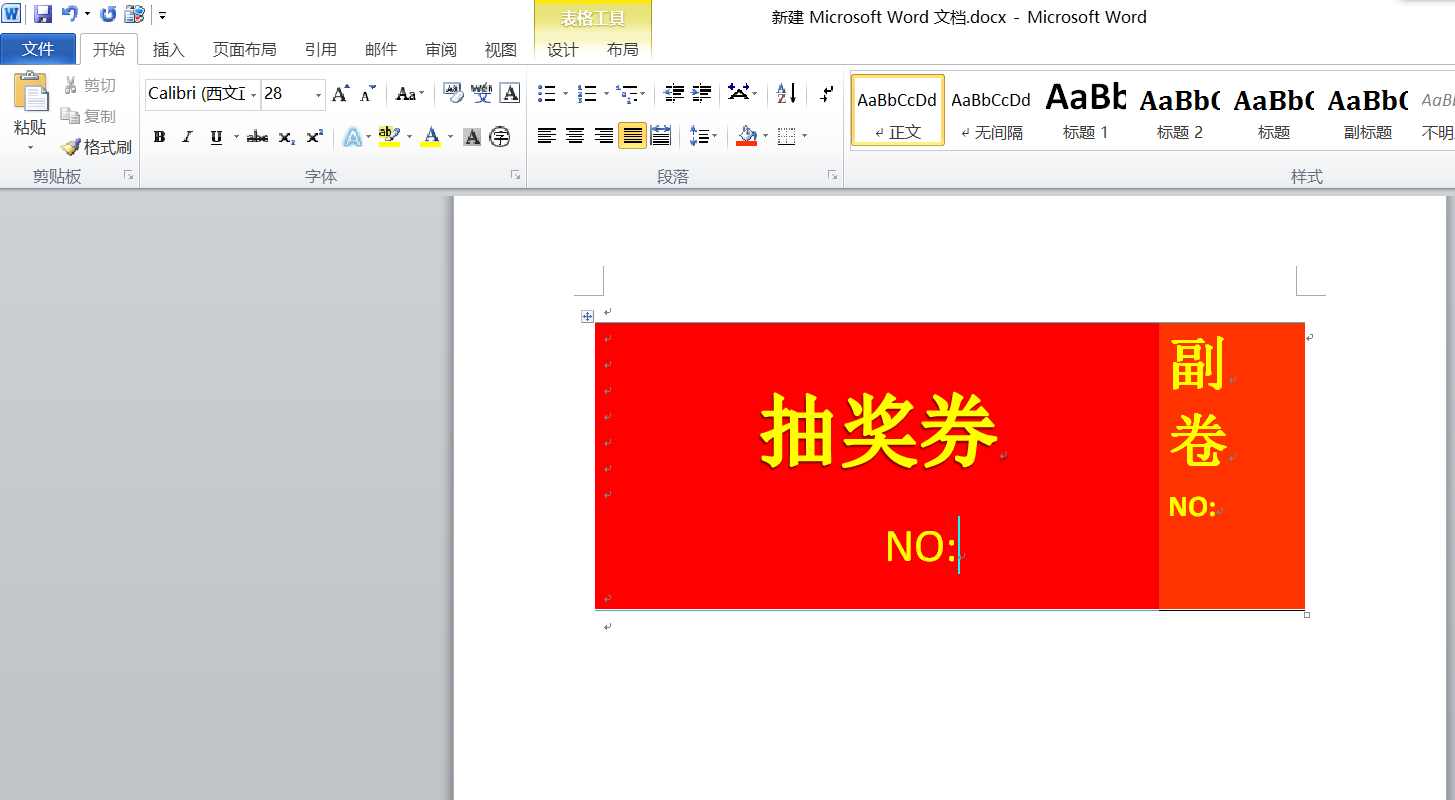The height and width of the screenshot is (800, 1455).
Task: Open the Paste options dropdown arrow
Action: 30,148
